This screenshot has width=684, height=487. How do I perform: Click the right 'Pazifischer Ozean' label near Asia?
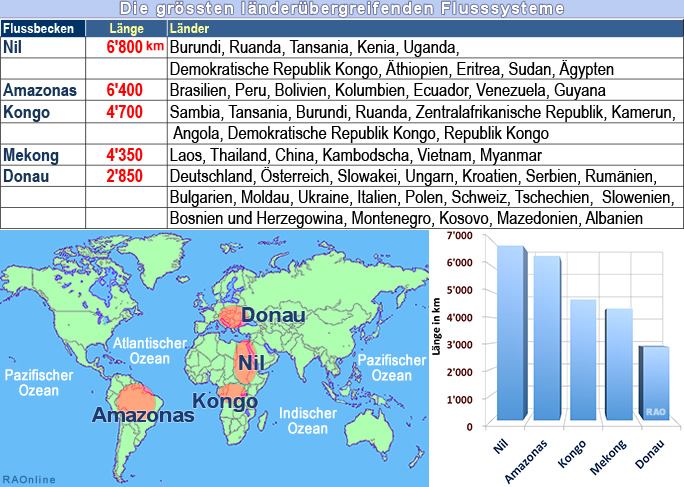392,367
